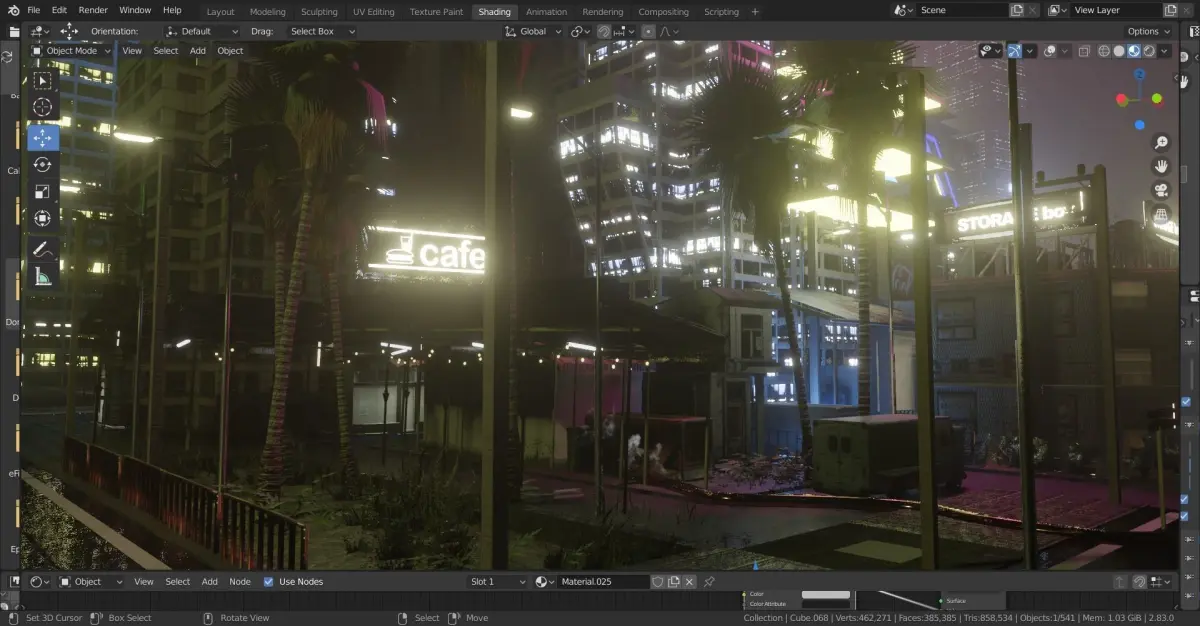The width and height of the screenshot is (1200, 626).
Task: Switch perspective/orthographic with grid icon
Action: point(1161,214)
